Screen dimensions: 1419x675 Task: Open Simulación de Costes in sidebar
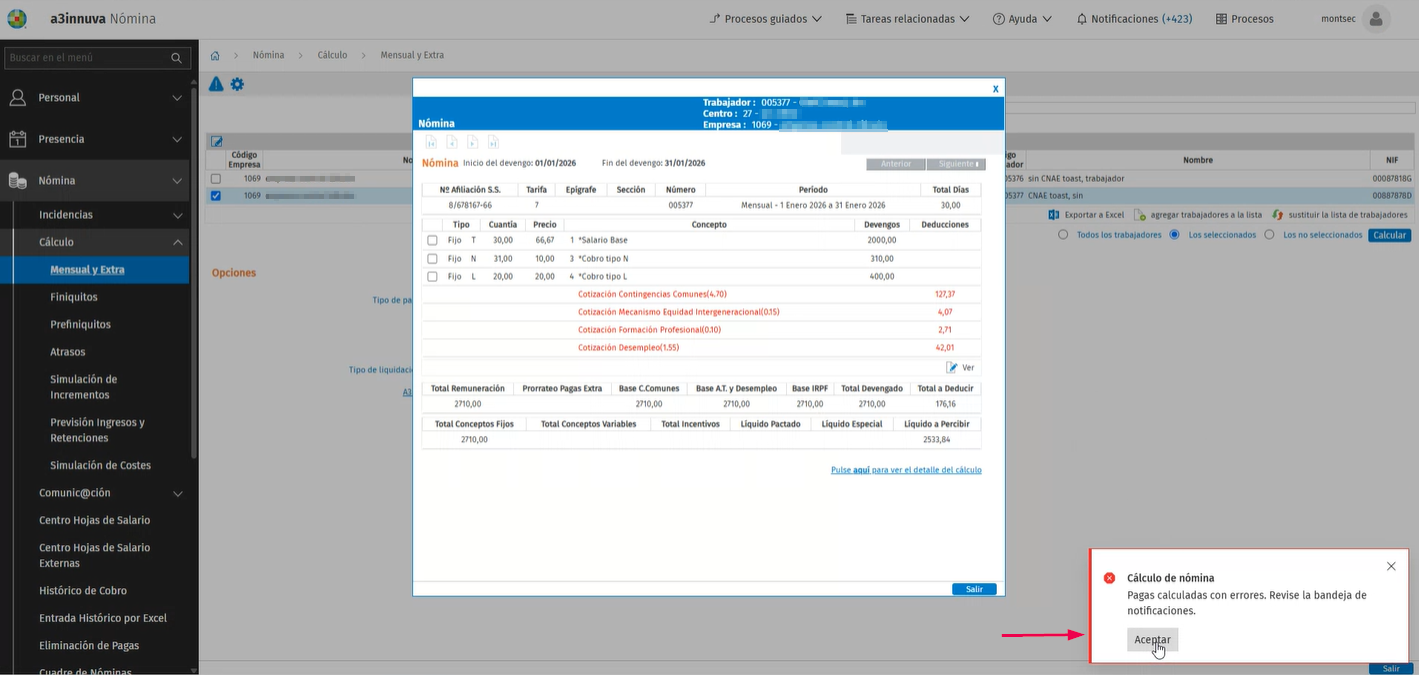coord(100,465)
